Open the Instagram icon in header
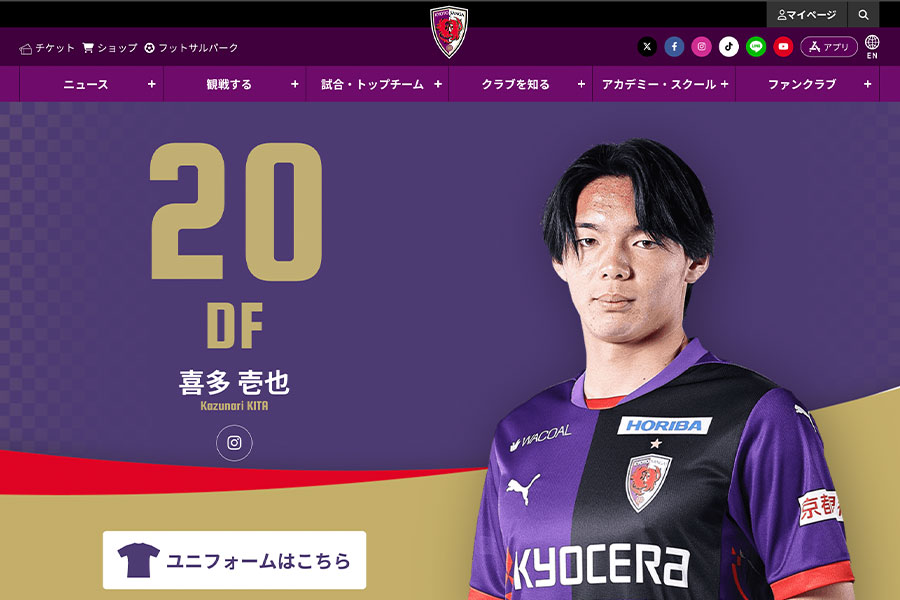This screenshot has width=900, height=600. click(701, 47)
